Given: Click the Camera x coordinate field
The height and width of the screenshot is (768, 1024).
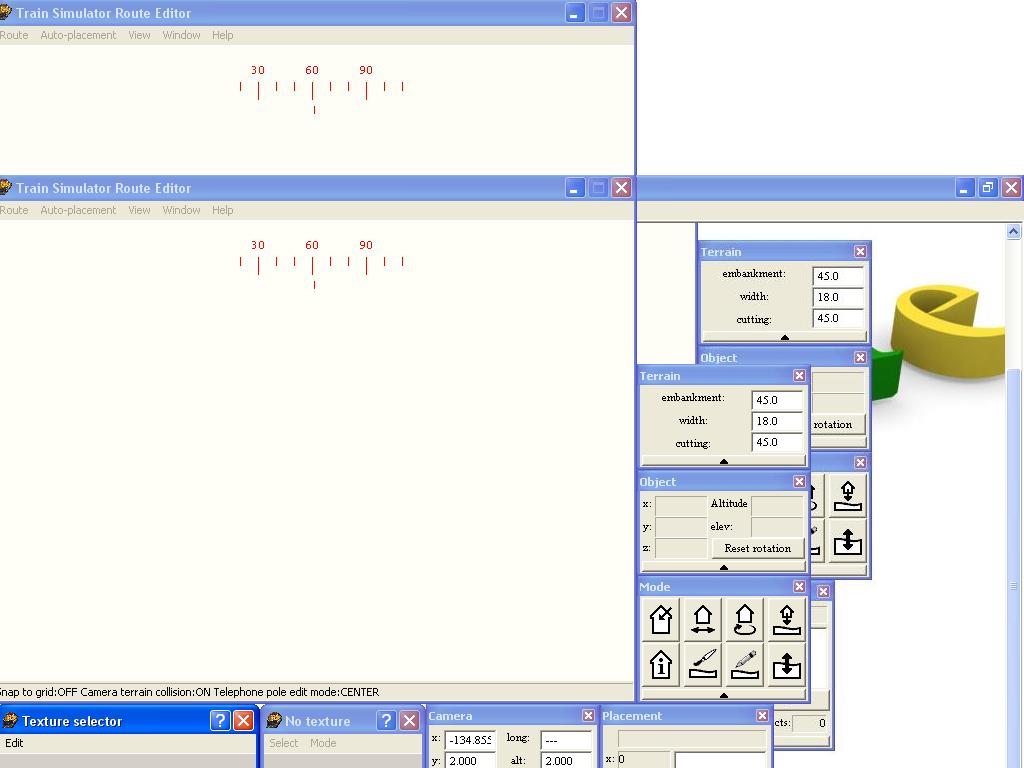Looking at the screenshot, I should (470, 740).
